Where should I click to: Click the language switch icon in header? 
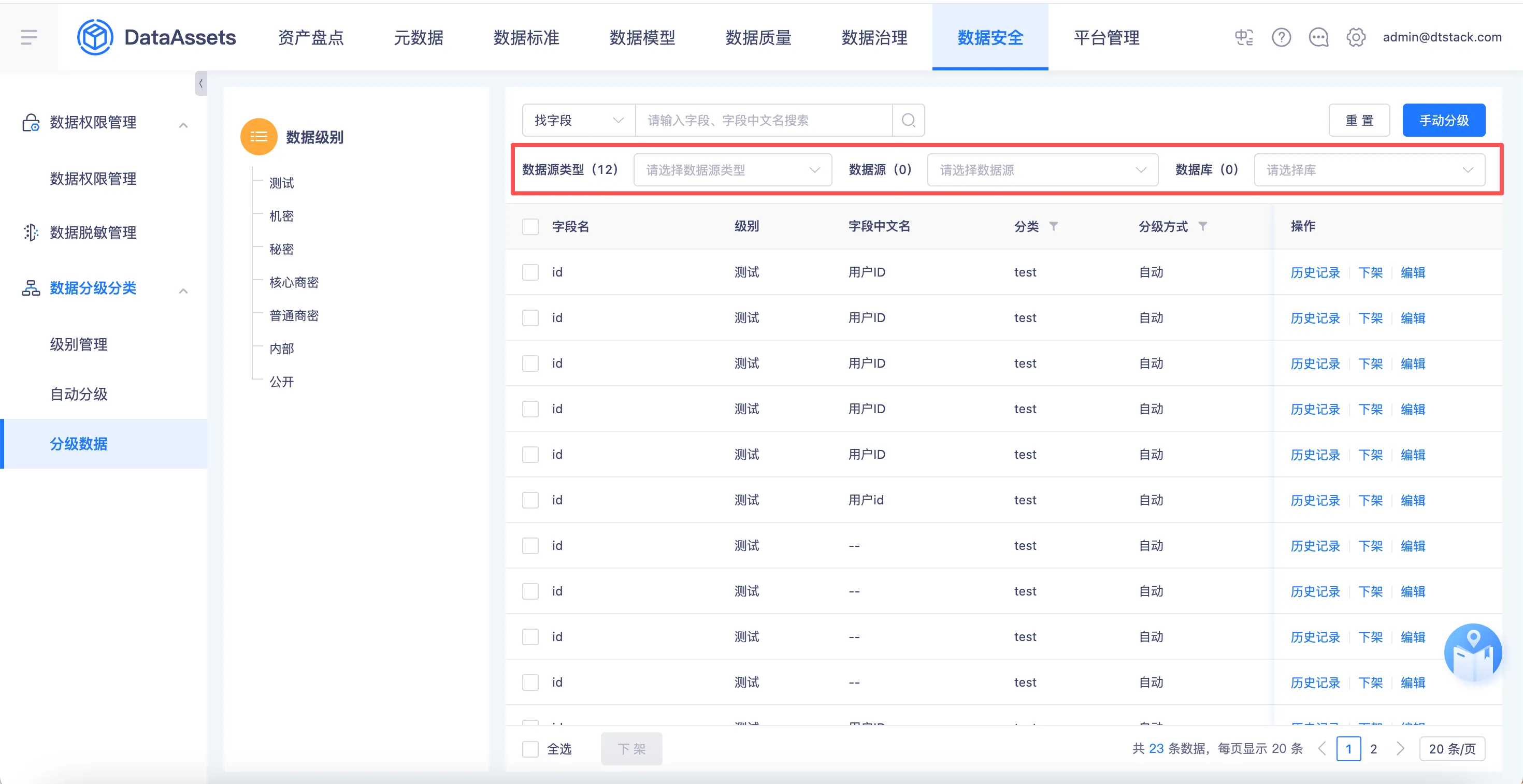pos(1243,37)
